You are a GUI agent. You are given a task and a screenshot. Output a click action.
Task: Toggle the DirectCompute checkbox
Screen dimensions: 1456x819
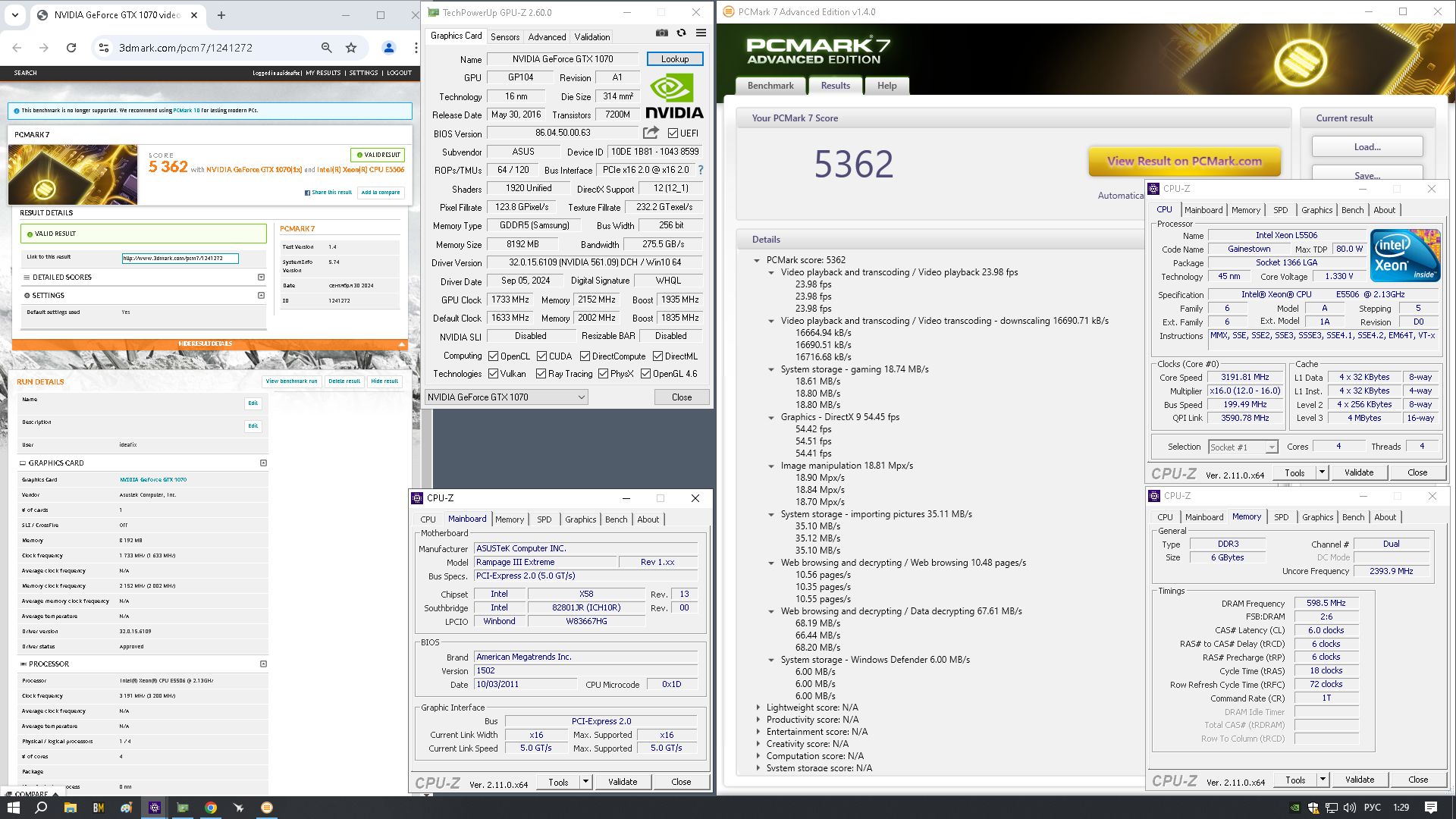(x=585, y=356)
